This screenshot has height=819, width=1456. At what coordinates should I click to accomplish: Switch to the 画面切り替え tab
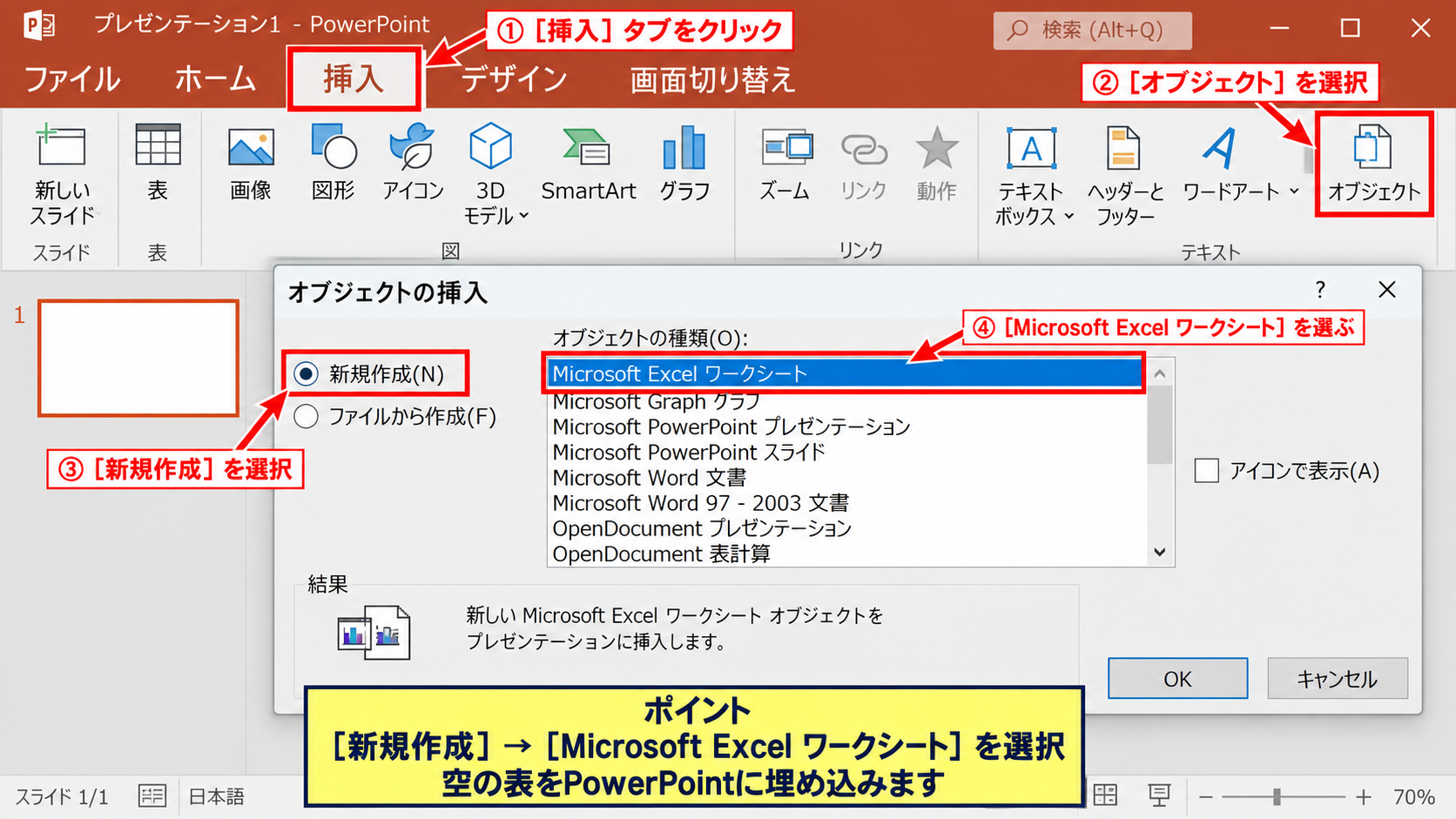click(x=712, y=79)
